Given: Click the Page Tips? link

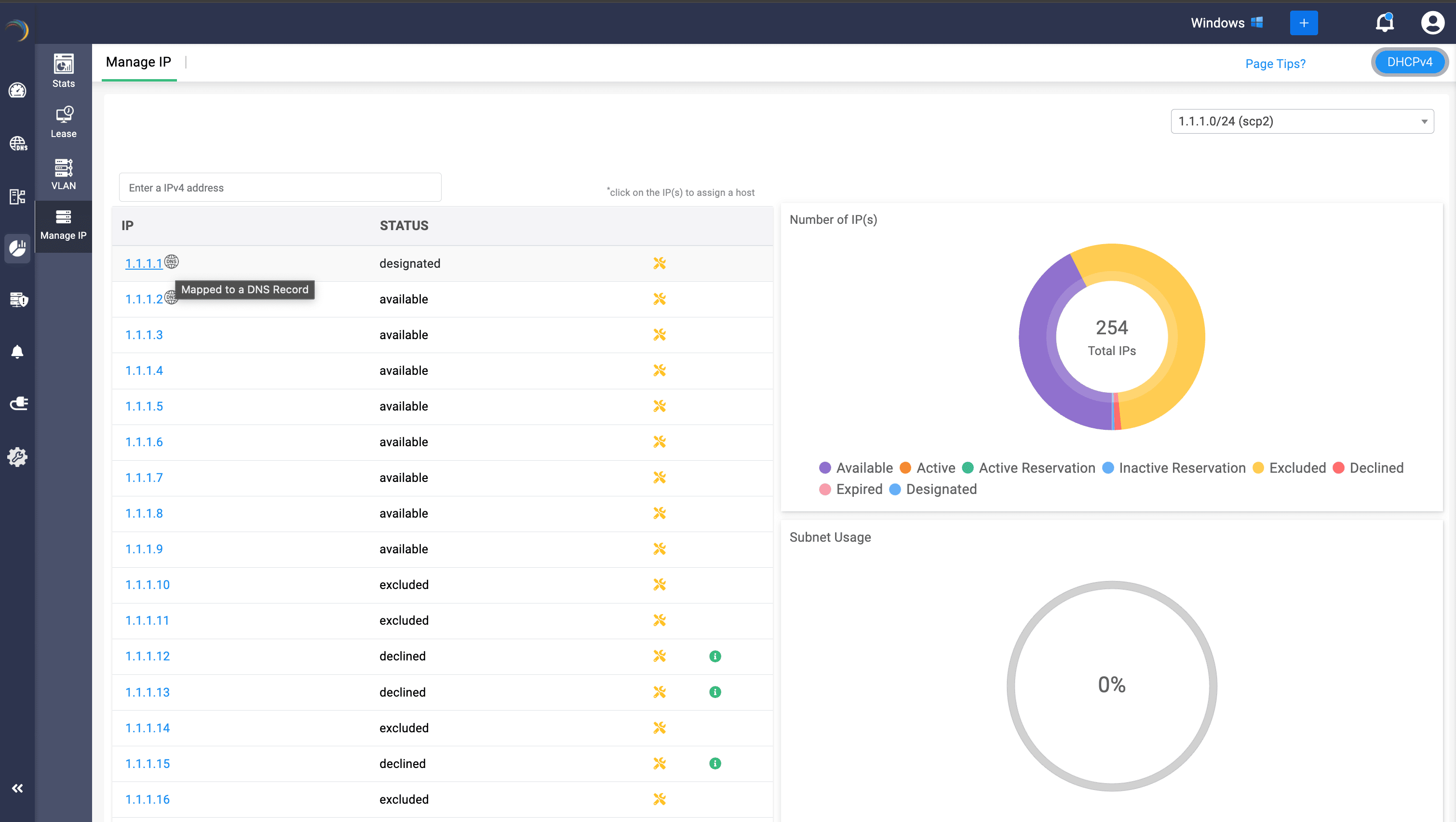Looking at the screenshot, I should coord(1275,64).
